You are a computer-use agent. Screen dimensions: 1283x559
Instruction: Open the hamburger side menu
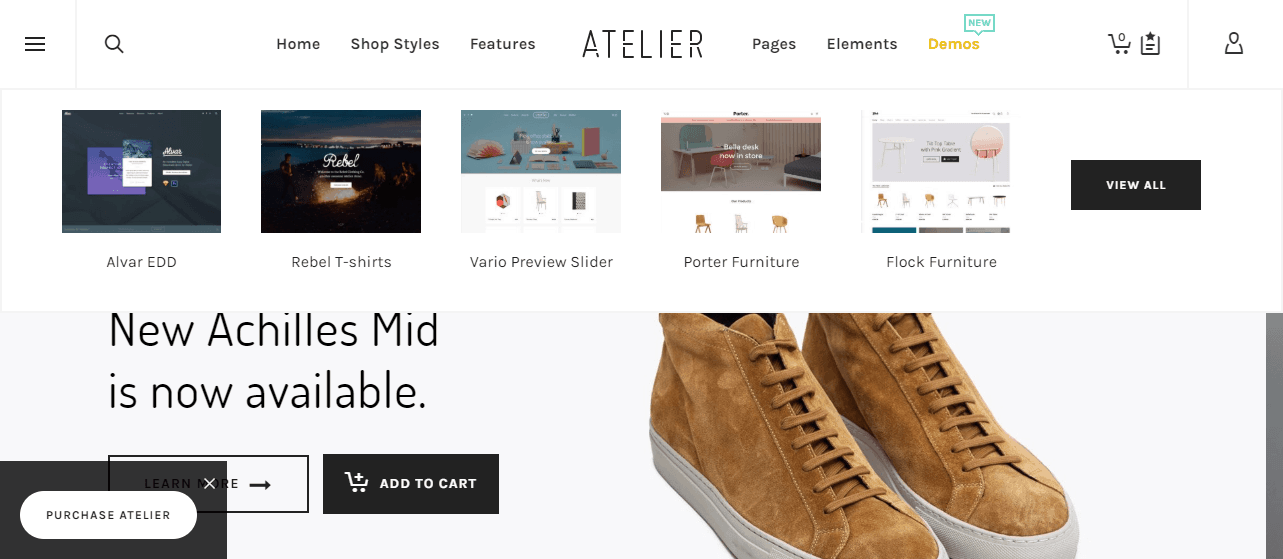[x=35, y=44]
